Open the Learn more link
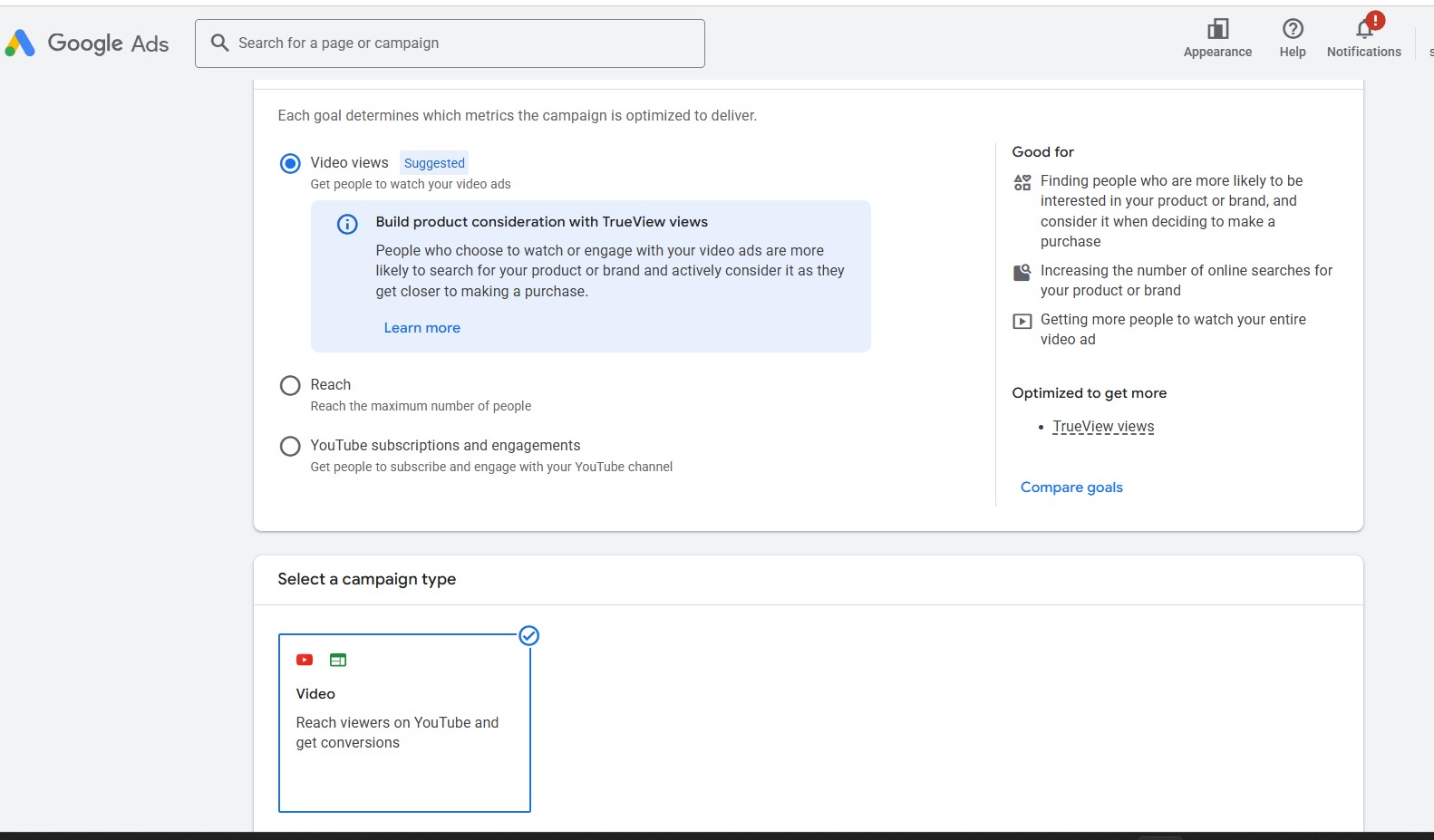Image resolution: width=1434 pixels, height=840 pixels. [x=422, y=328]
